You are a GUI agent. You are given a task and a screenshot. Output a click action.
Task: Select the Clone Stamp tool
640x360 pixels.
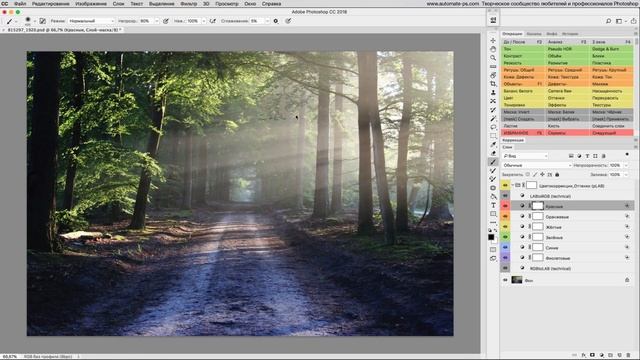point(493,93)
